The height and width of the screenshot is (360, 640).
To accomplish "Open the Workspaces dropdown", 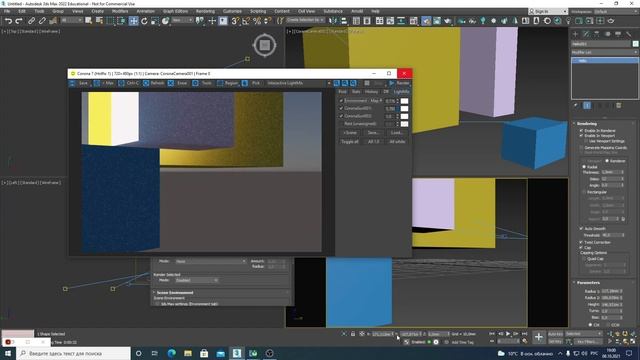I will [617, 11].
